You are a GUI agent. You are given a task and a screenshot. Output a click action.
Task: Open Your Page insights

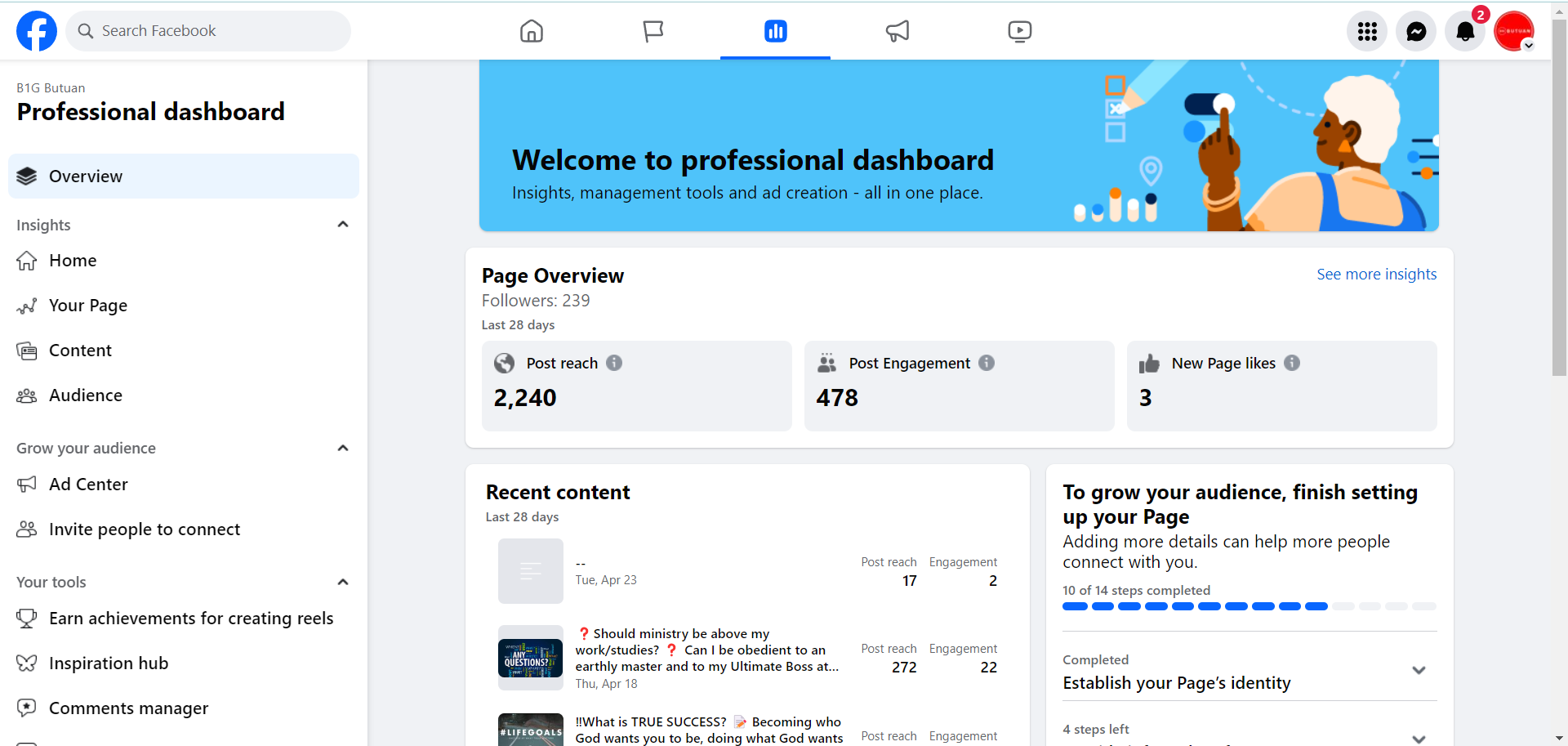184,306
